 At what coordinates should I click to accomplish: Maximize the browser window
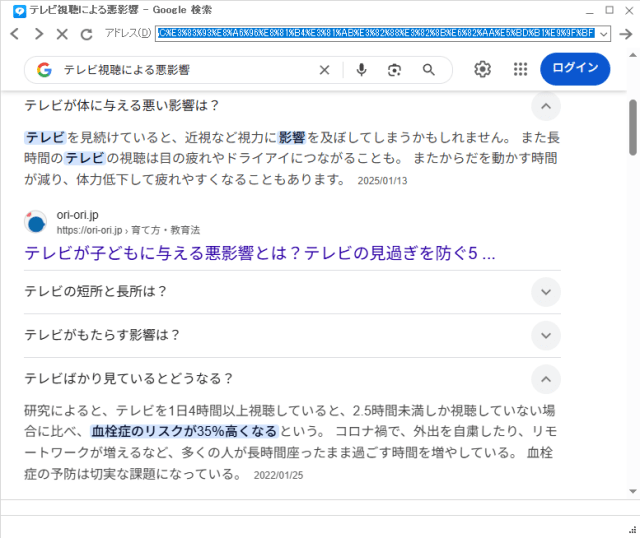pos(609,10)
